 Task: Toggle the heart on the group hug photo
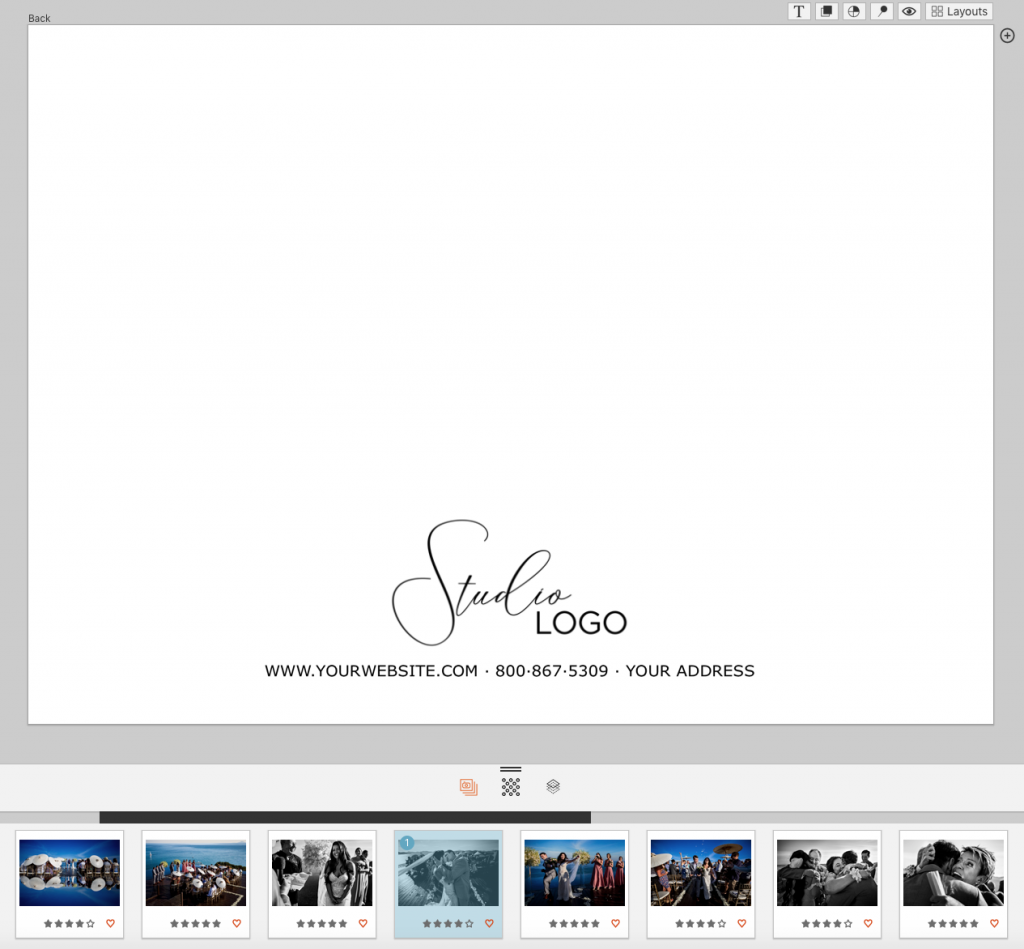[868, 924]
